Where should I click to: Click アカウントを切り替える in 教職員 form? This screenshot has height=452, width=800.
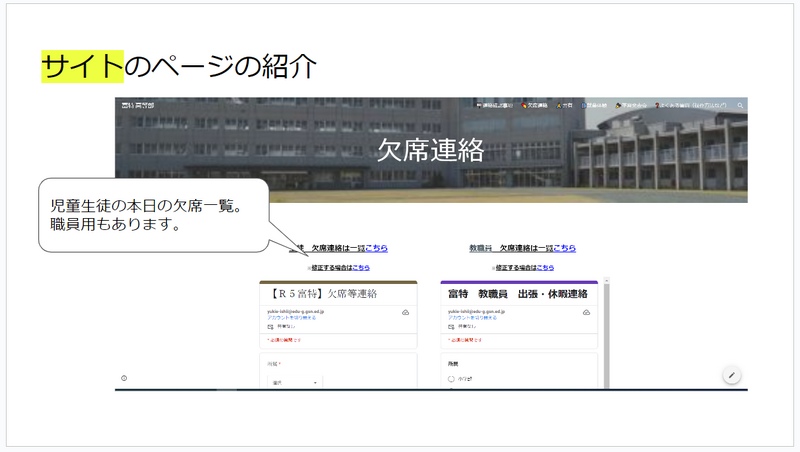pos(472,317)
